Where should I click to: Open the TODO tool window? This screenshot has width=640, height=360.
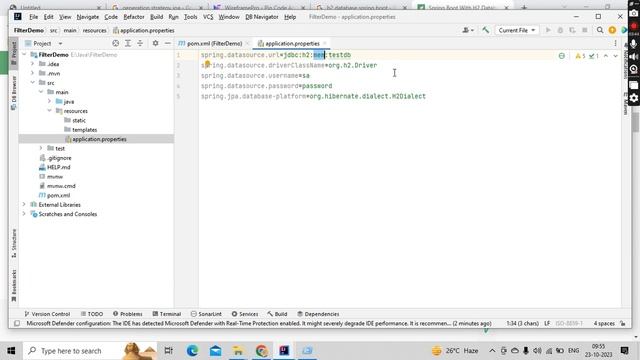[x=92, y=314]
